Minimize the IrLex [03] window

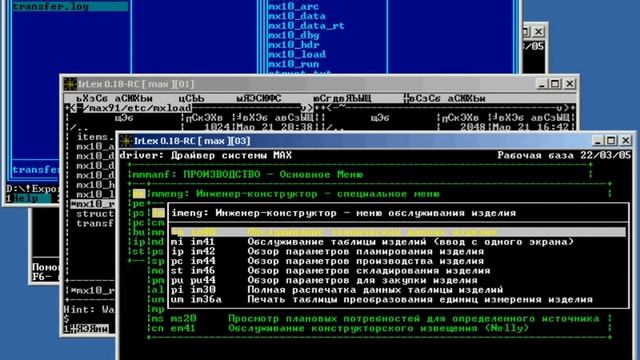(598, 141)
